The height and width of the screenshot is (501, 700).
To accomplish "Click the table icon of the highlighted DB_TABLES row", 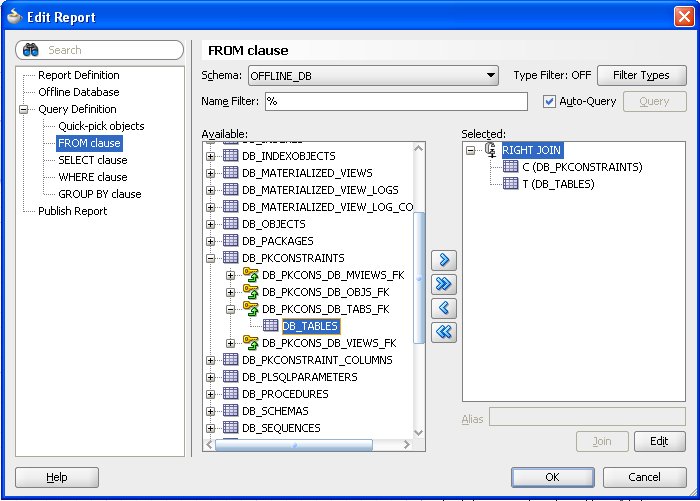I will [x=271, y=326].
